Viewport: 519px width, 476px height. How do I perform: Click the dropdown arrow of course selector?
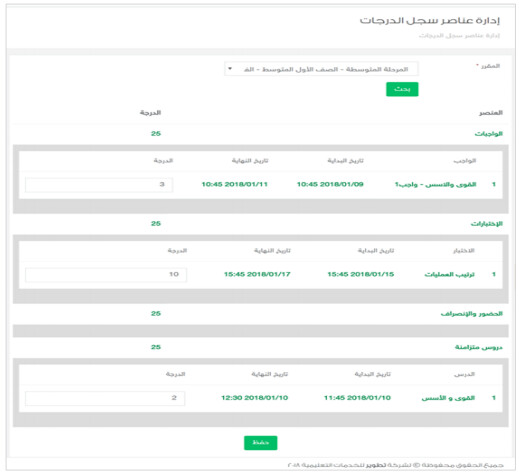pyautogui.click(x=230, y=69)
